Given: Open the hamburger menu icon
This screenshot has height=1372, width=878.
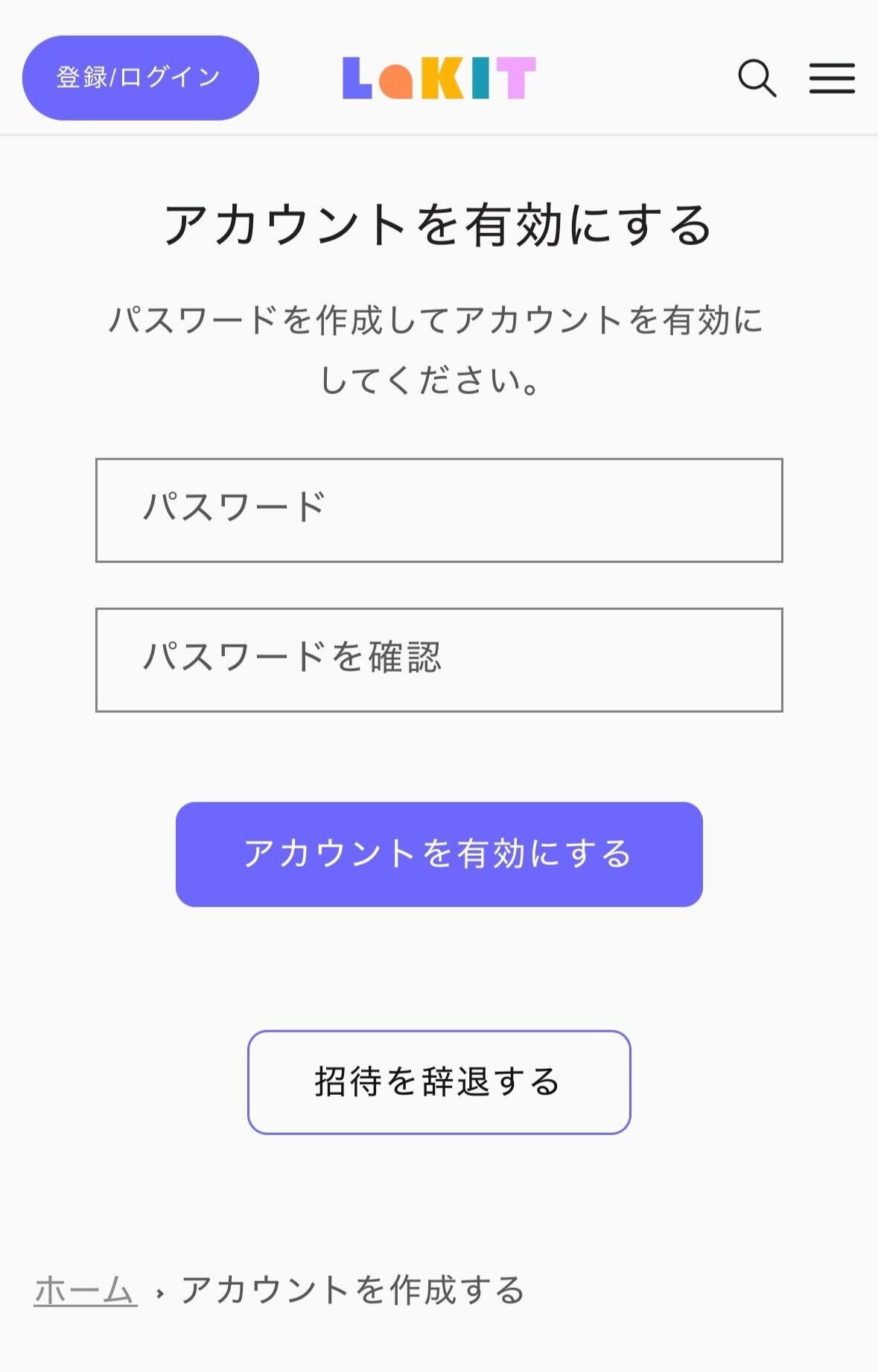Looking at the screenshot, I should tap(832, 78).
